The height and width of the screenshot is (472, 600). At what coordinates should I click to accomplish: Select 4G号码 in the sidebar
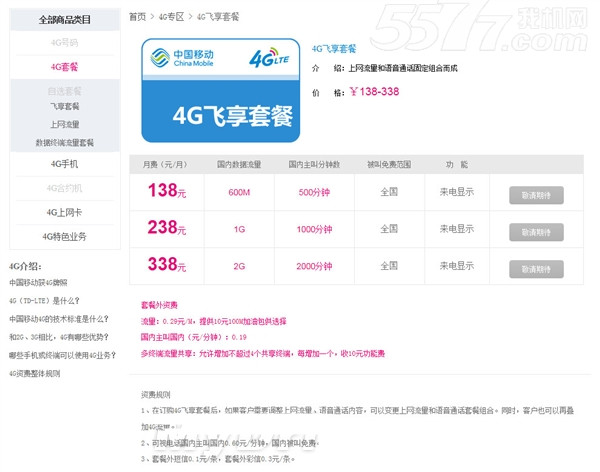[x=65, y=43]
